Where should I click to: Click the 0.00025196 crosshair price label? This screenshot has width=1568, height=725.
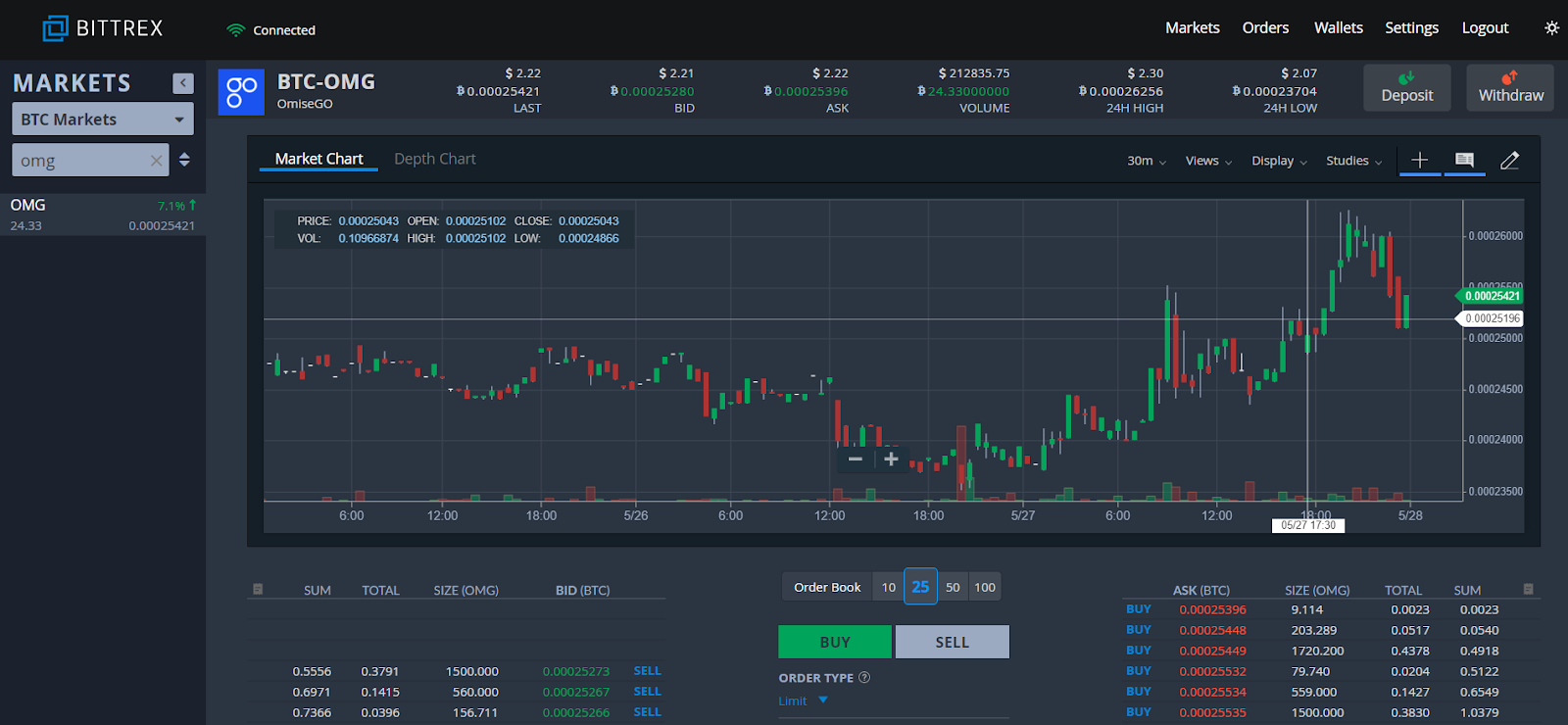click(1491, 318)
